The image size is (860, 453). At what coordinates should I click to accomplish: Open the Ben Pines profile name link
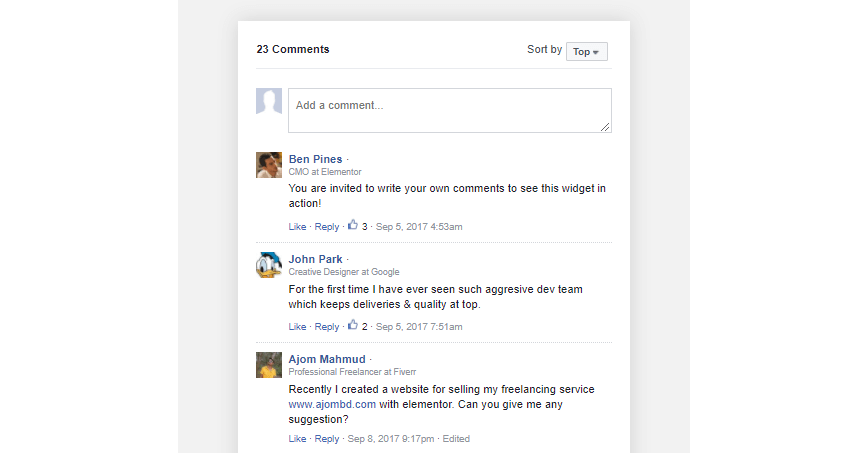(315, 159)
